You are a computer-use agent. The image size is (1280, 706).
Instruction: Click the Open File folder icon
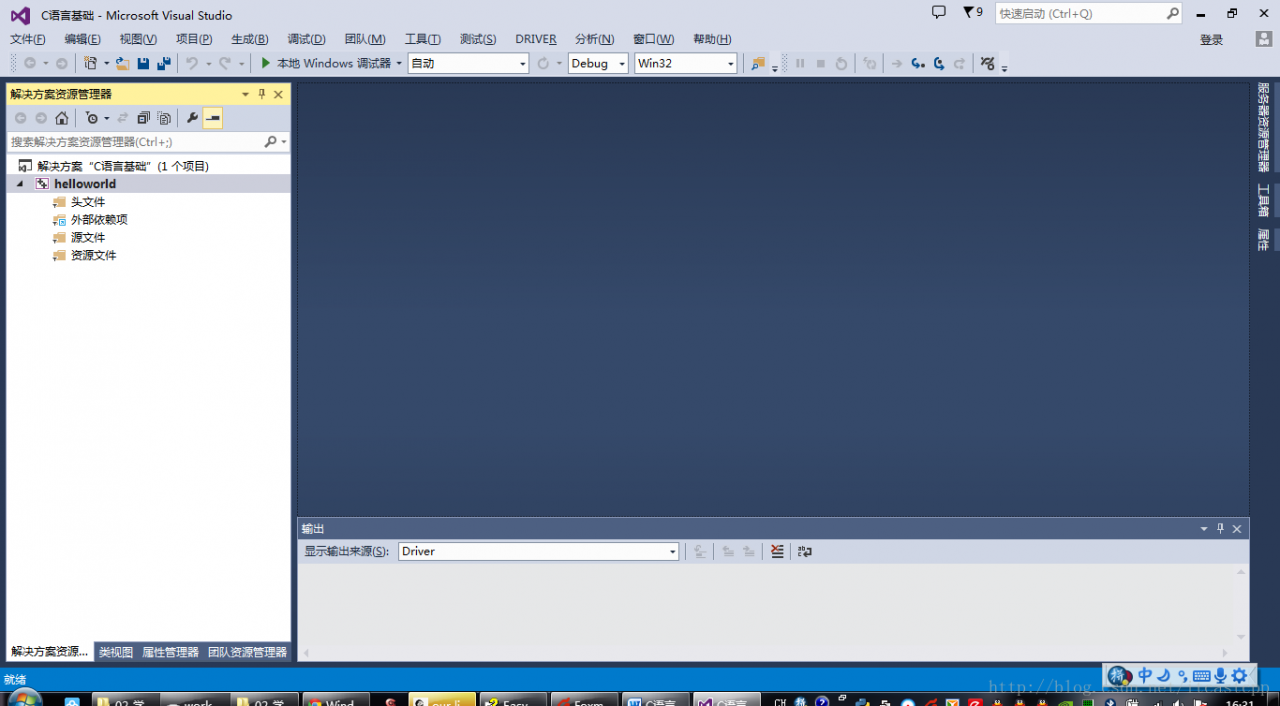tap(122, 63)
